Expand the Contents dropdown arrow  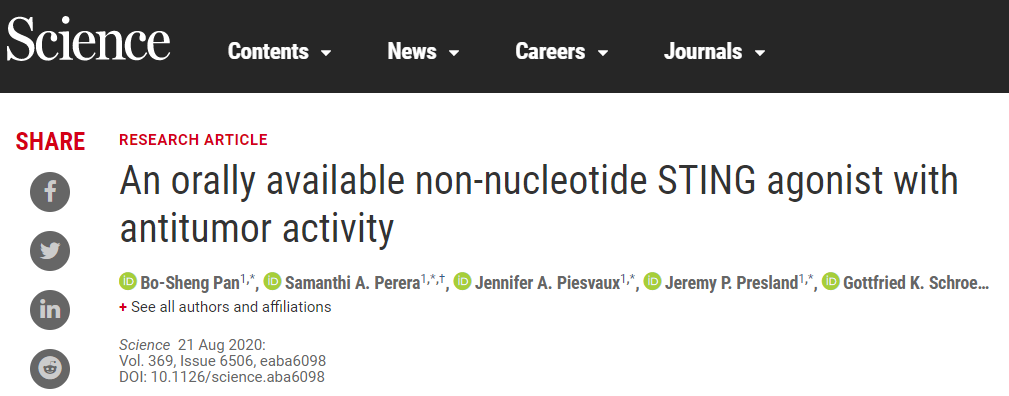coord(326,53)
